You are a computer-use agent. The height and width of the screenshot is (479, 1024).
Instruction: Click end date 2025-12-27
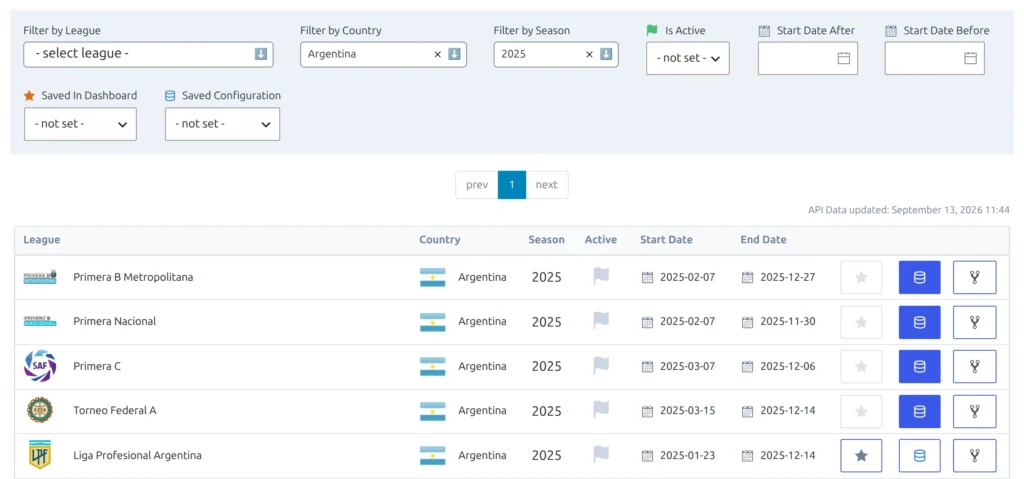[x=788, y=277]
